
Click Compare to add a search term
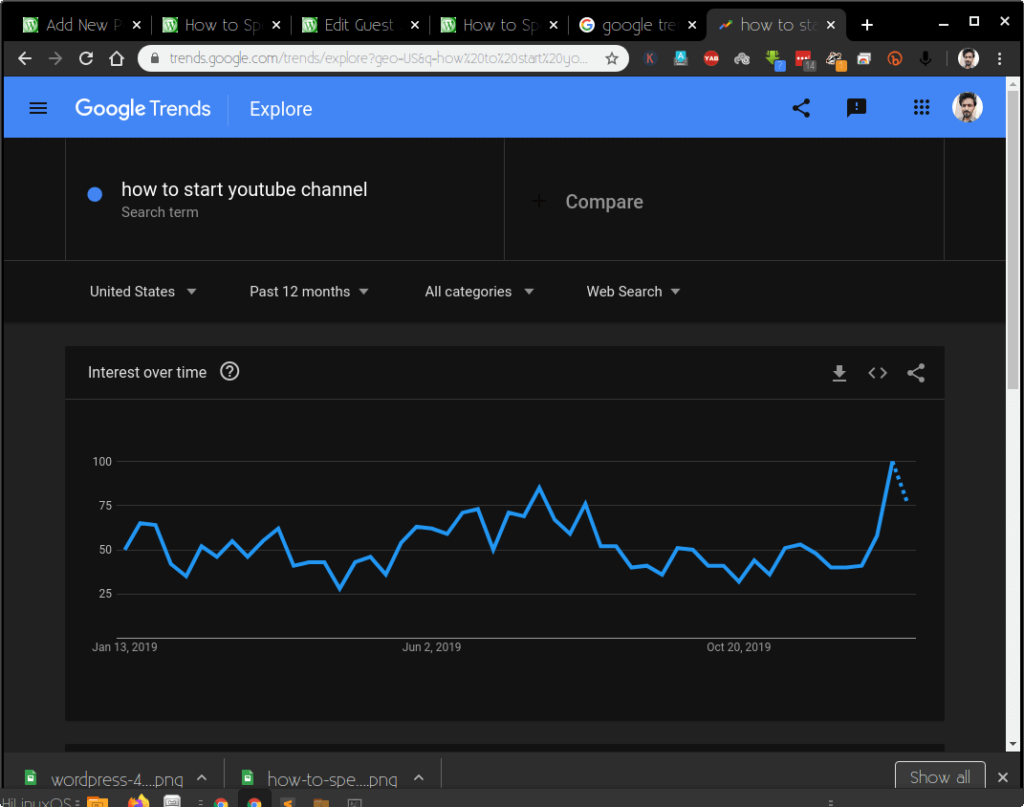pyautogui.click(x=603, y=202)
